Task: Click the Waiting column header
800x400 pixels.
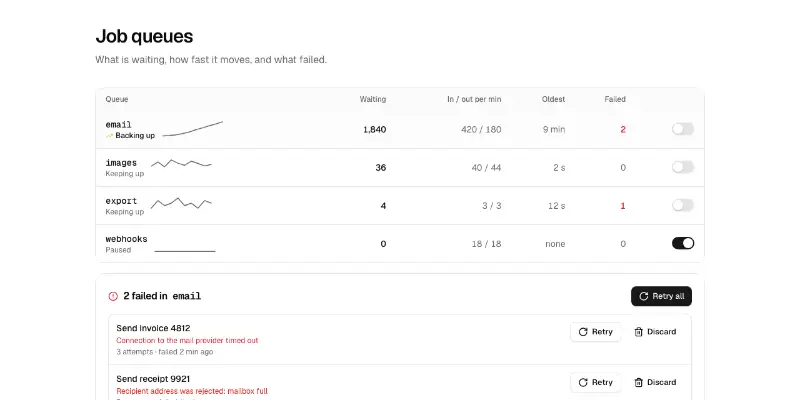Action: 373,99
